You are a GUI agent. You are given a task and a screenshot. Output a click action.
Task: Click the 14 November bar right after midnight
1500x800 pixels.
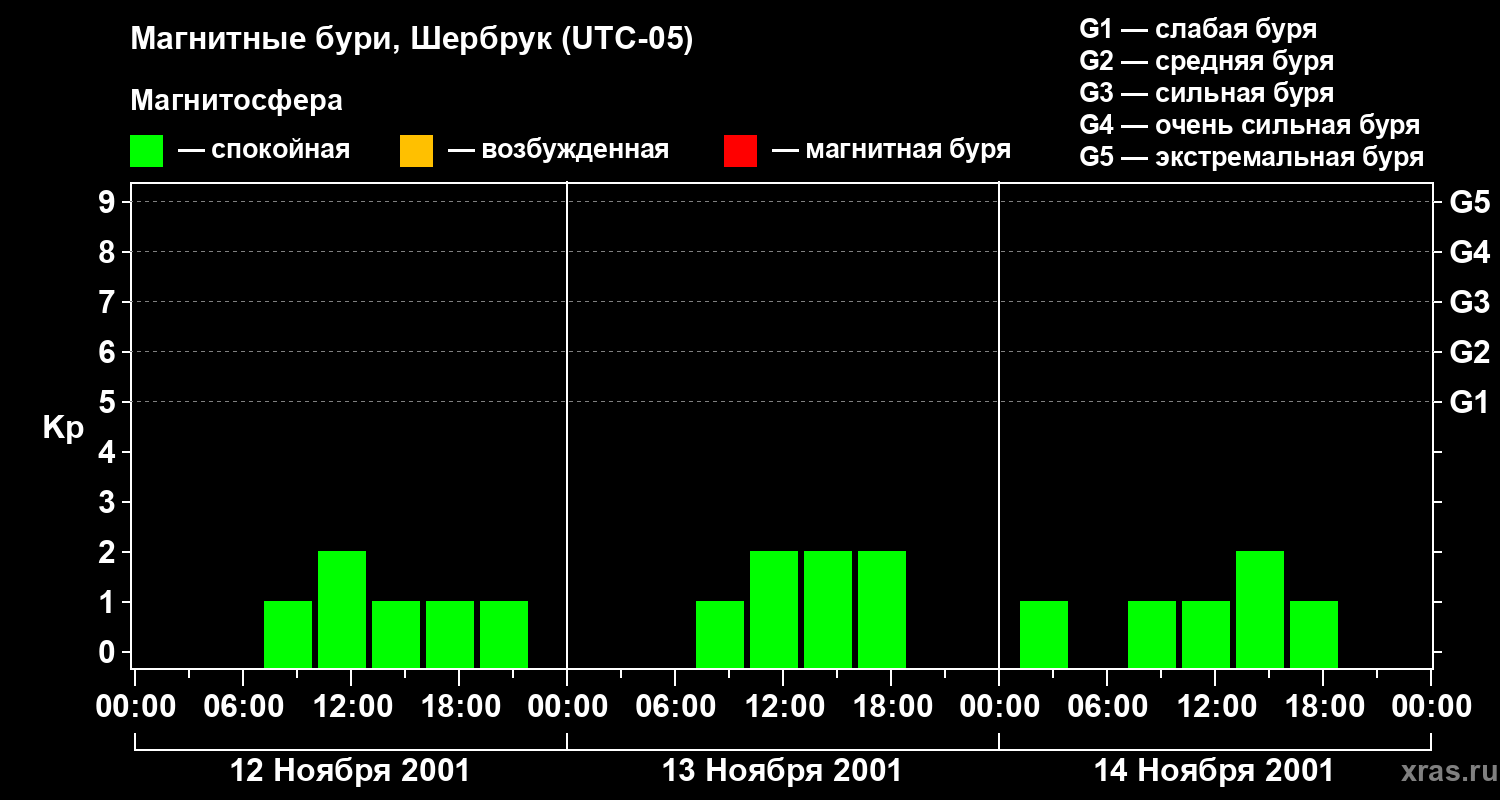pos(1044,634)
